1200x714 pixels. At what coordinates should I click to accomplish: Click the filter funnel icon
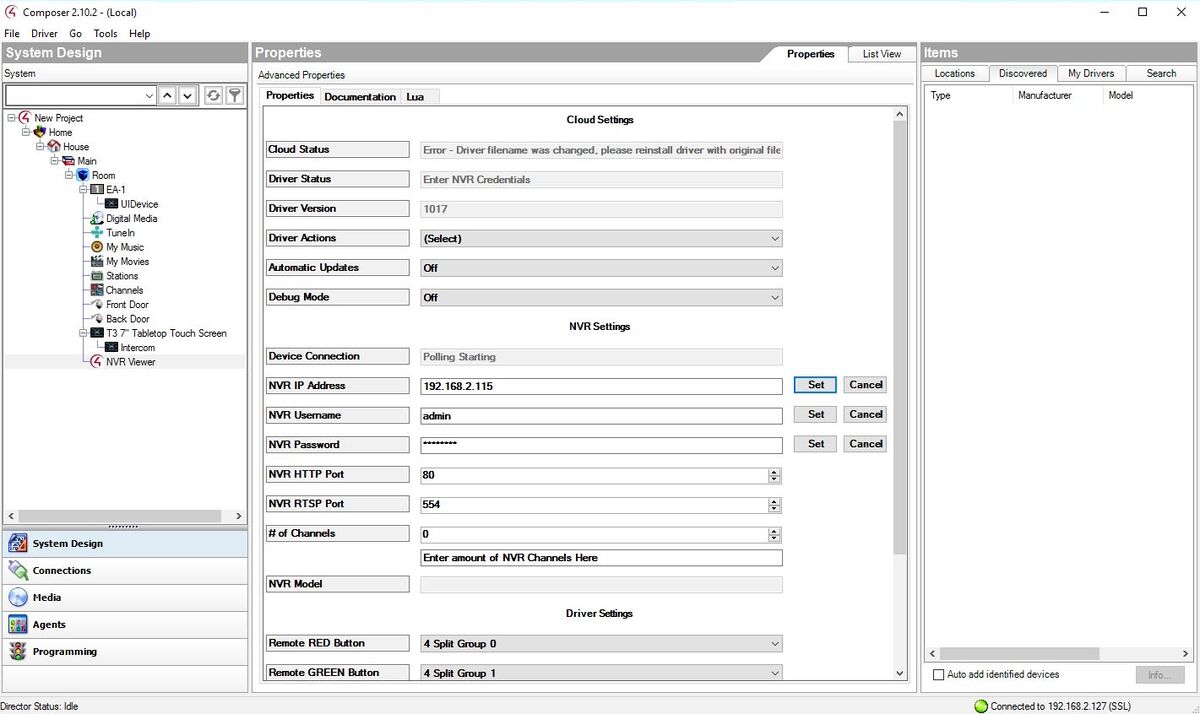[x=234, y=96]
